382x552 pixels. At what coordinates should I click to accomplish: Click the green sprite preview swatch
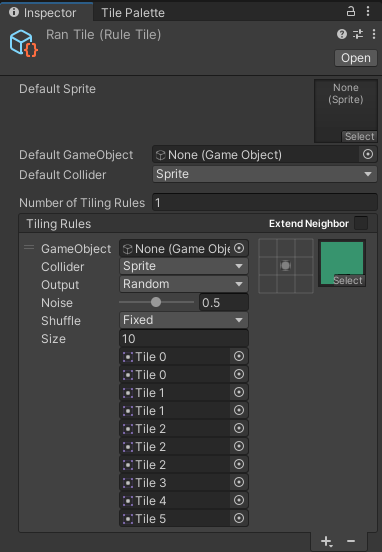click(342, 263)
